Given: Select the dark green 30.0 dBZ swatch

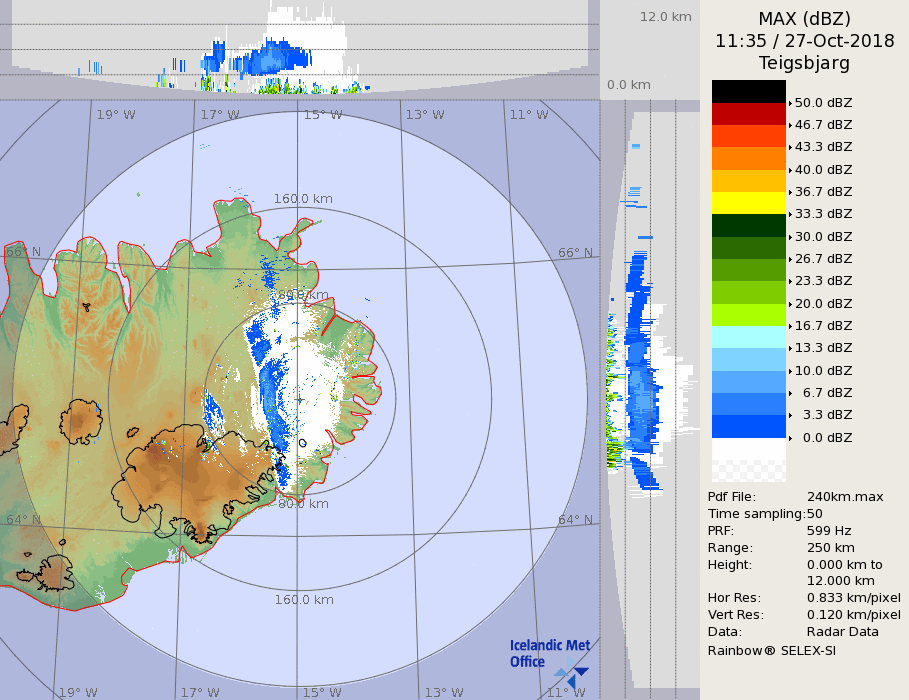Looking at the screenshot, I should pyautogui.click(x=748, y=225).
